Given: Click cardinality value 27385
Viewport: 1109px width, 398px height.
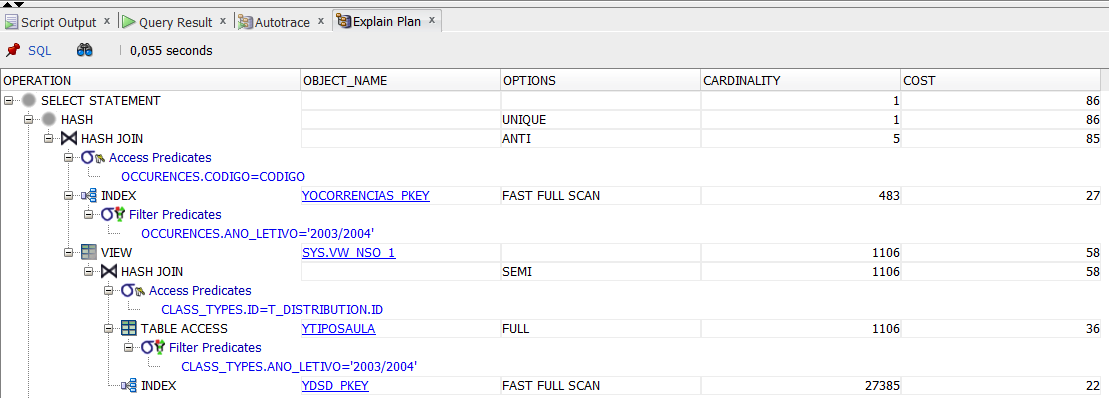Looking at the screenshot, I should pos(882,385).
